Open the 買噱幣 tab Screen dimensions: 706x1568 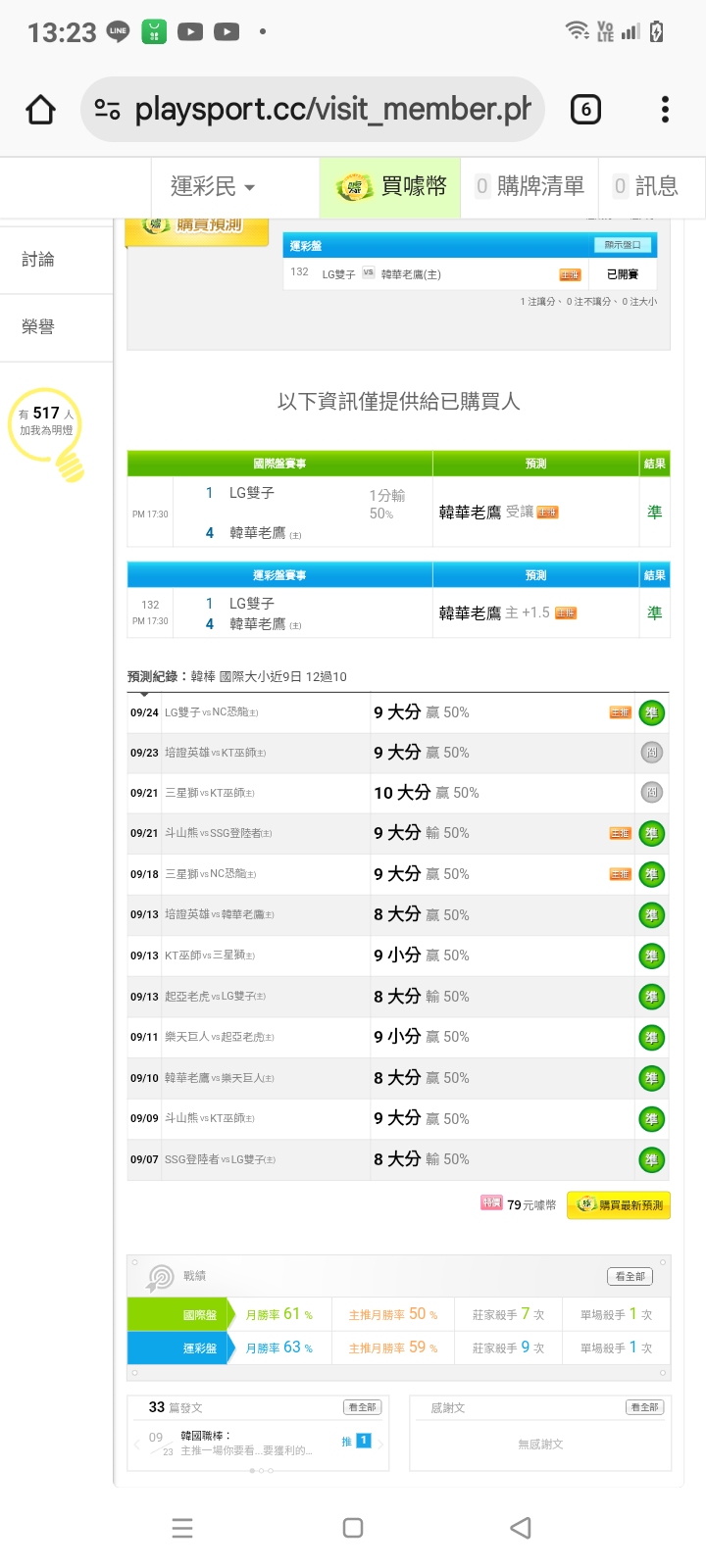[x=391, y=186]
